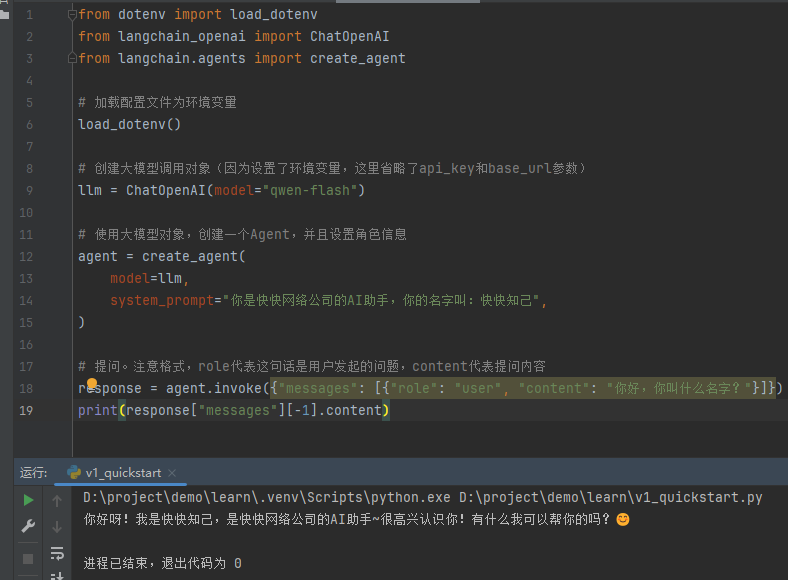Image resolution: width=788 pixels, height=580 pixels.
Task: Close the v1_quickstart run tab
Action: tap(171, 473)
